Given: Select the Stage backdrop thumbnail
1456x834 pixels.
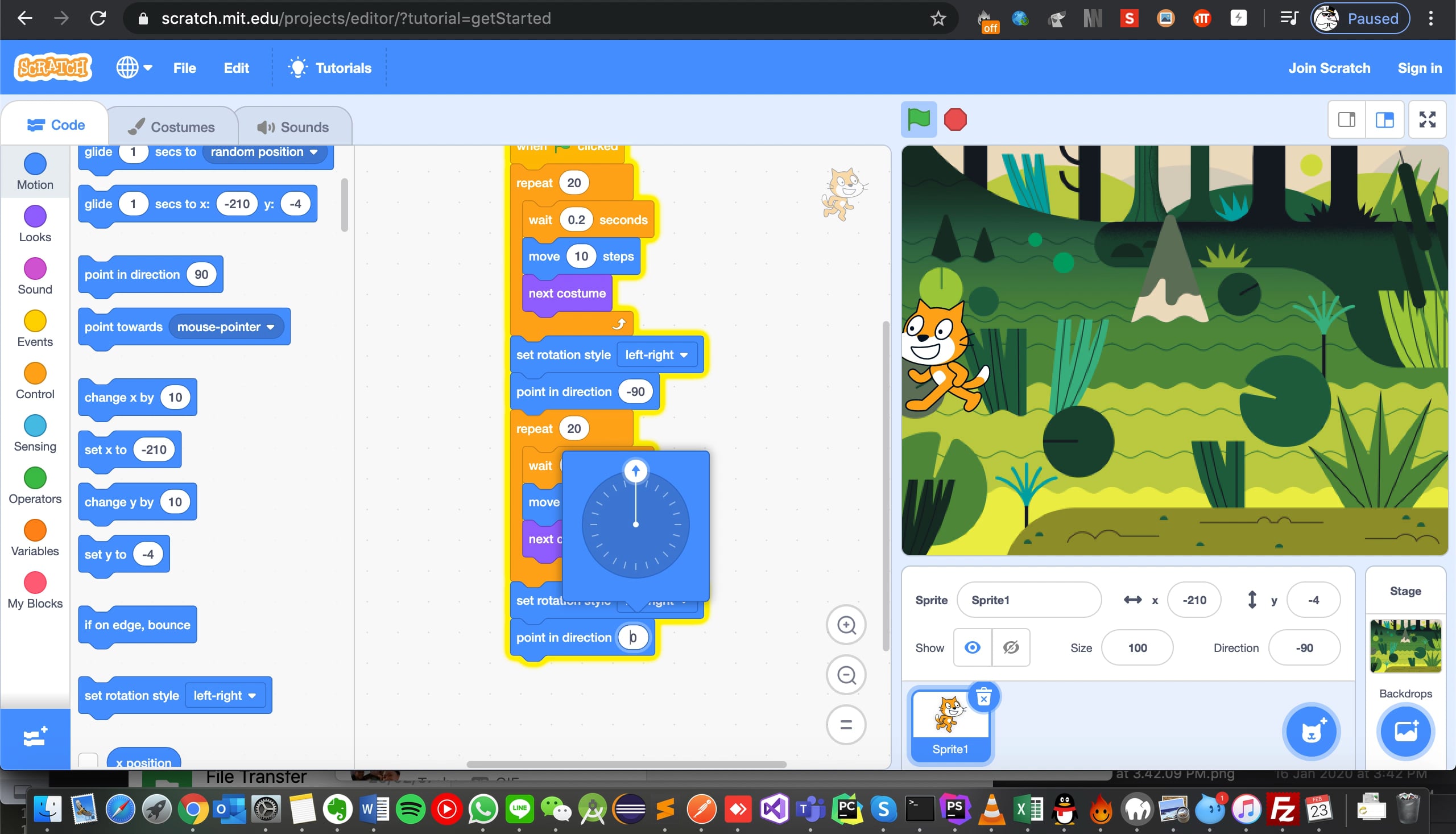Looking at the screenshot, I should coord(1405,646).
